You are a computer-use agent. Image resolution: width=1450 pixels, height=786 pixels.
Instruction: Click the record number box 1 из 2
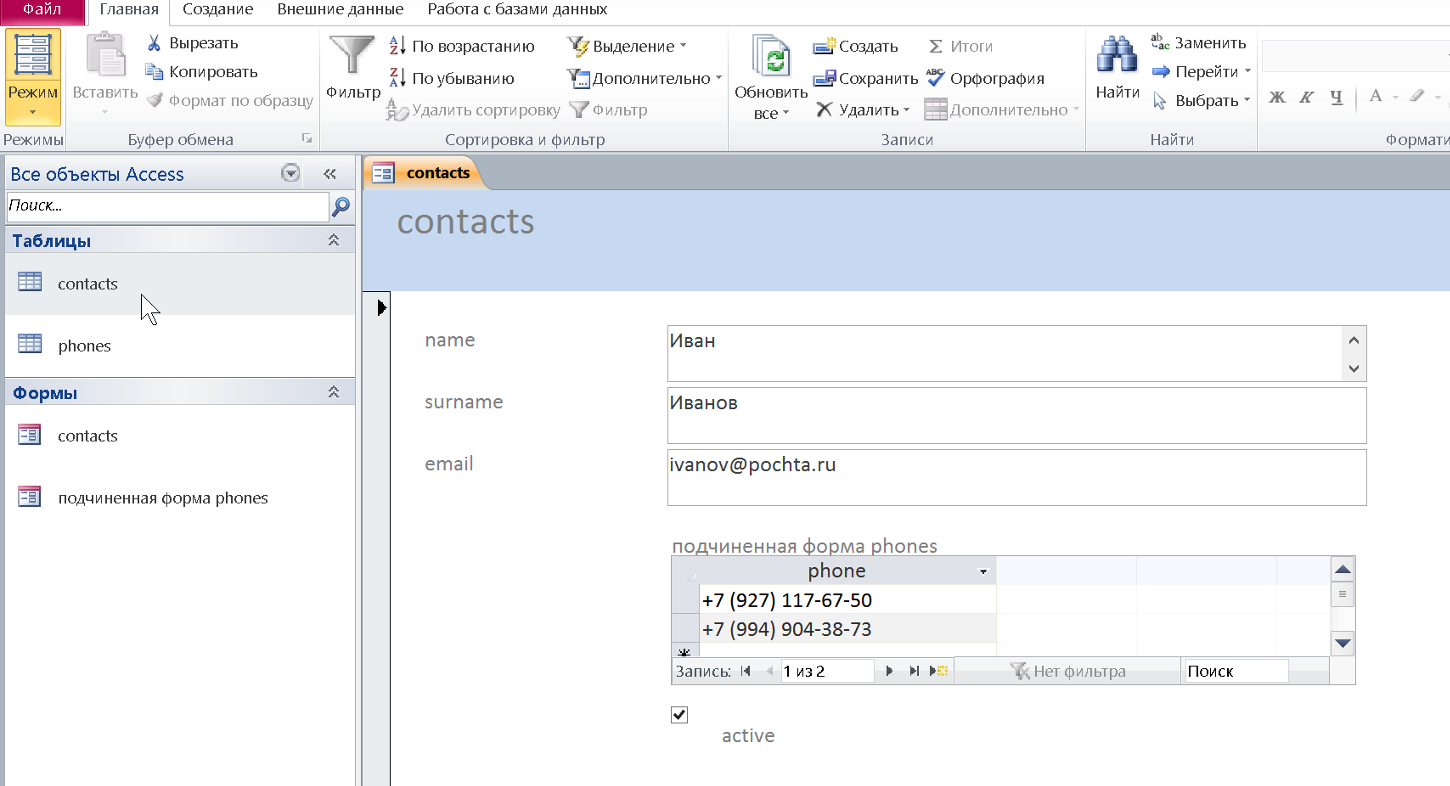coord(827,671)
